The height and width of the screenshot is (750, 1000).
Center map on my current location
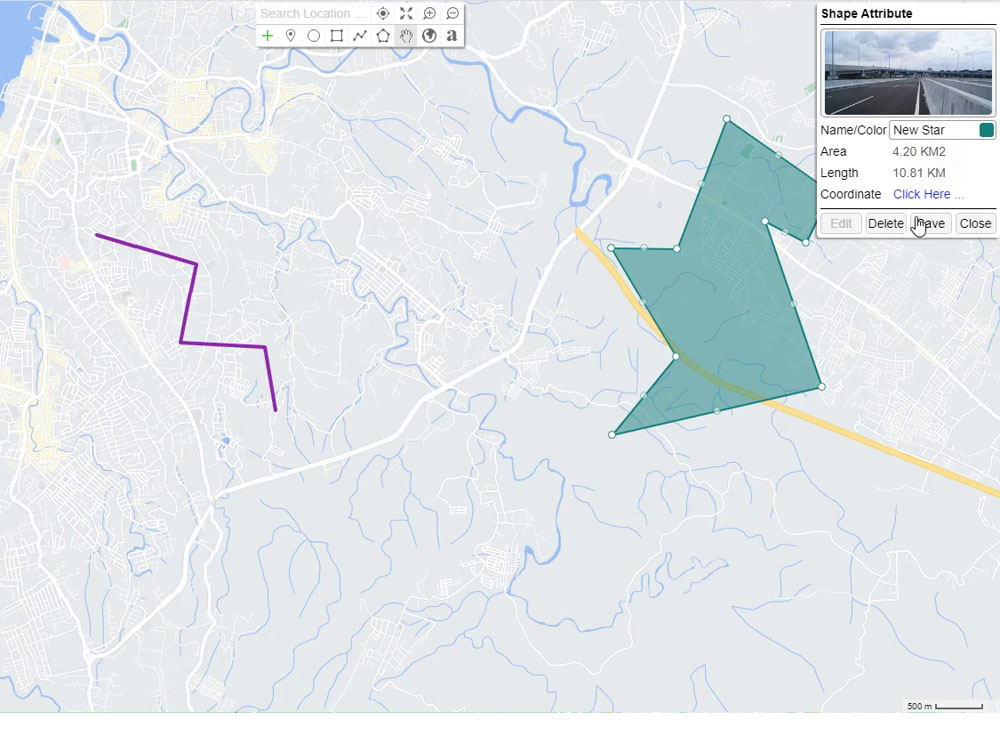click(x=383, y=13)
